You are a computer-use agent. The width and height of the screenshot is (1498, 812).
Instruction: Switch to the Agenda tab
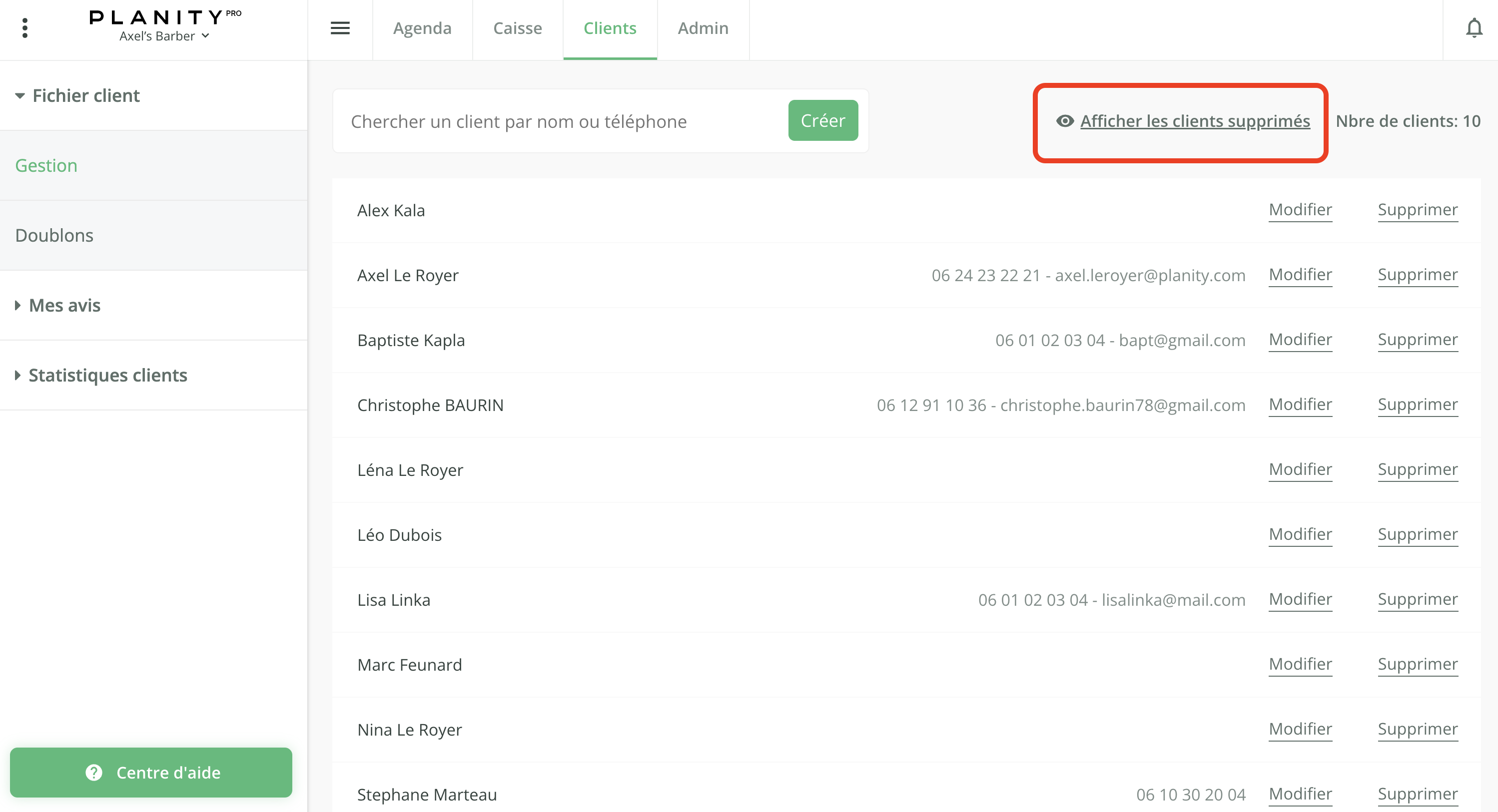coord(422,28)
